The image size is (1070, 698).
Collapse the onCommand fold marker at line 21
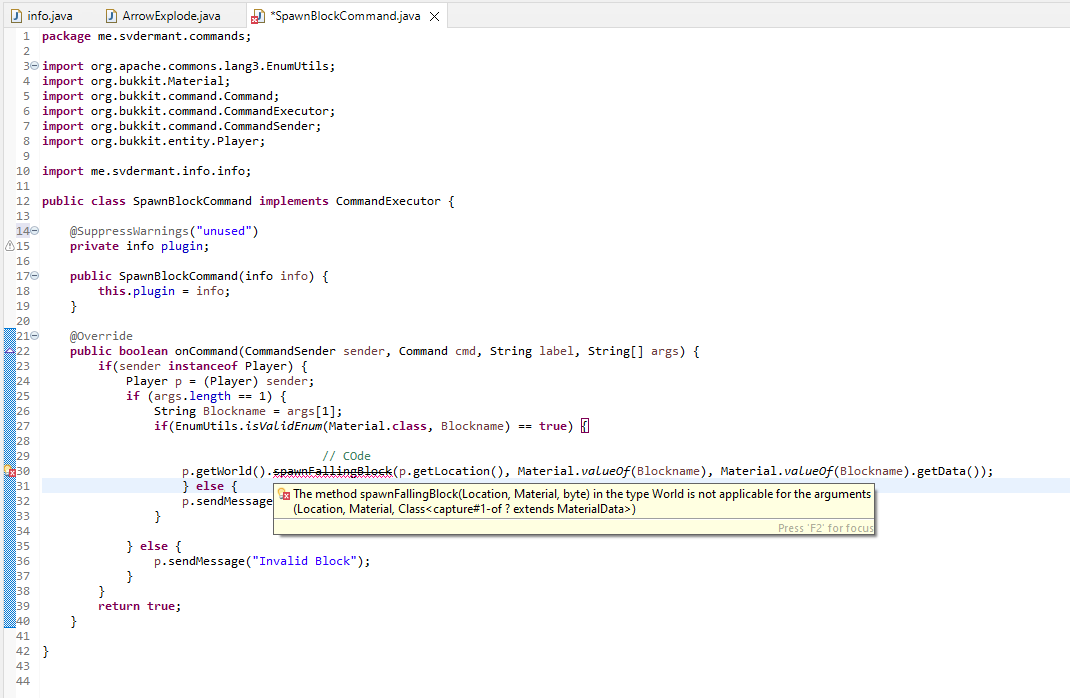(35, 336)
